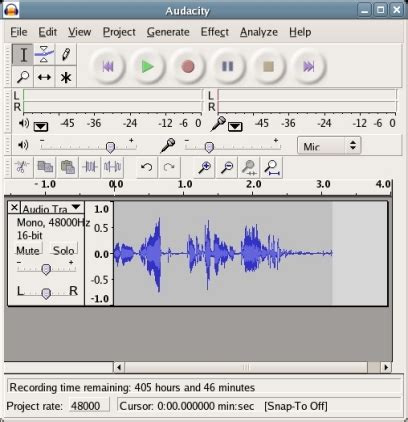Open the Mic input source selector
Screen dimensions: 408x422
point(329,145)
